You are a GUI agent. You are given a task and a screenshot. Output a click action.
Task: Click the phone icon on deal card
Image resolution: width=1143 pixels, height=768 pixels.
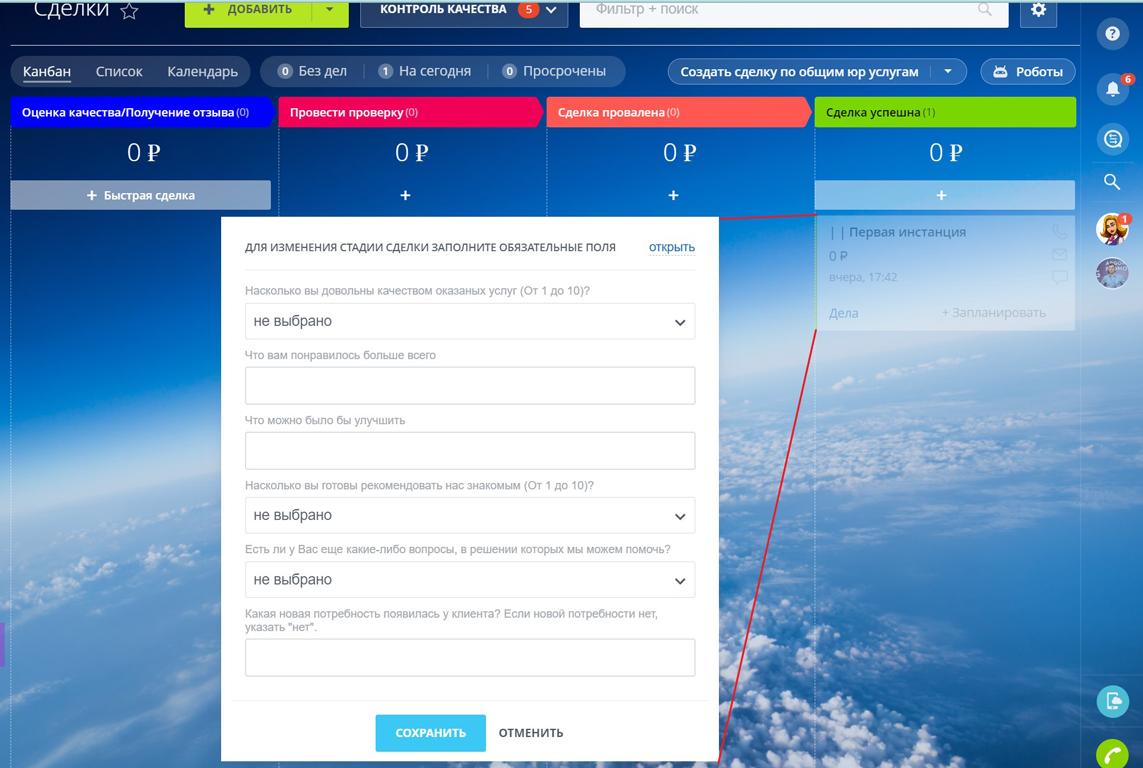pyautogui.click(x=1058, y=232)
